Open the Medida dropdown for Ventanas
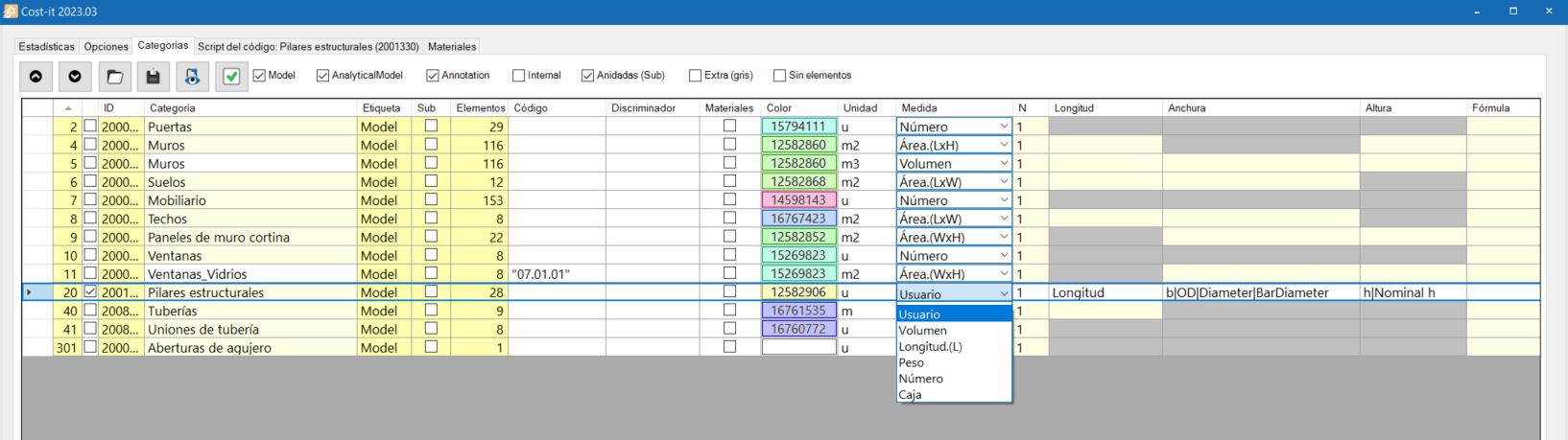This screenshot has width=1568, height=440. (1004, 255)
